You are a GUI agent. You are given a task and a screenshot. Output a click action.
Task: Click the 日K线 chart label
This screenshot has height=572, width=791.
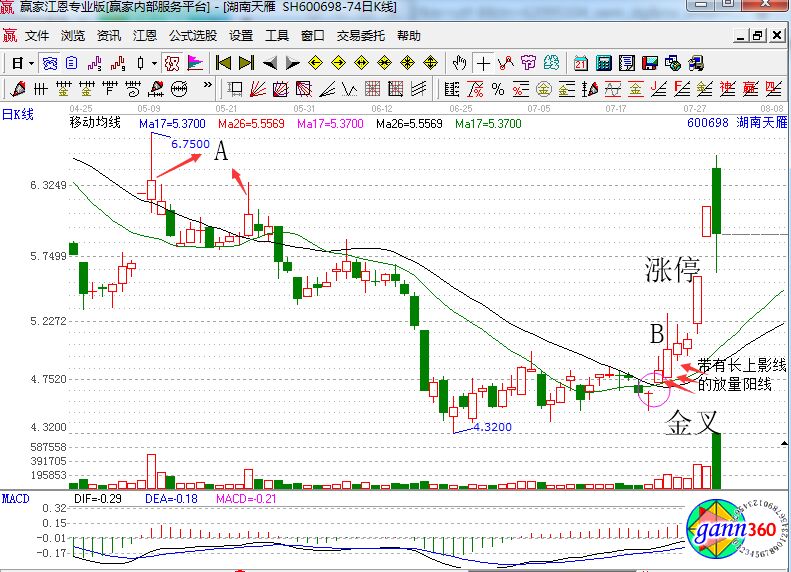[18, 114]
